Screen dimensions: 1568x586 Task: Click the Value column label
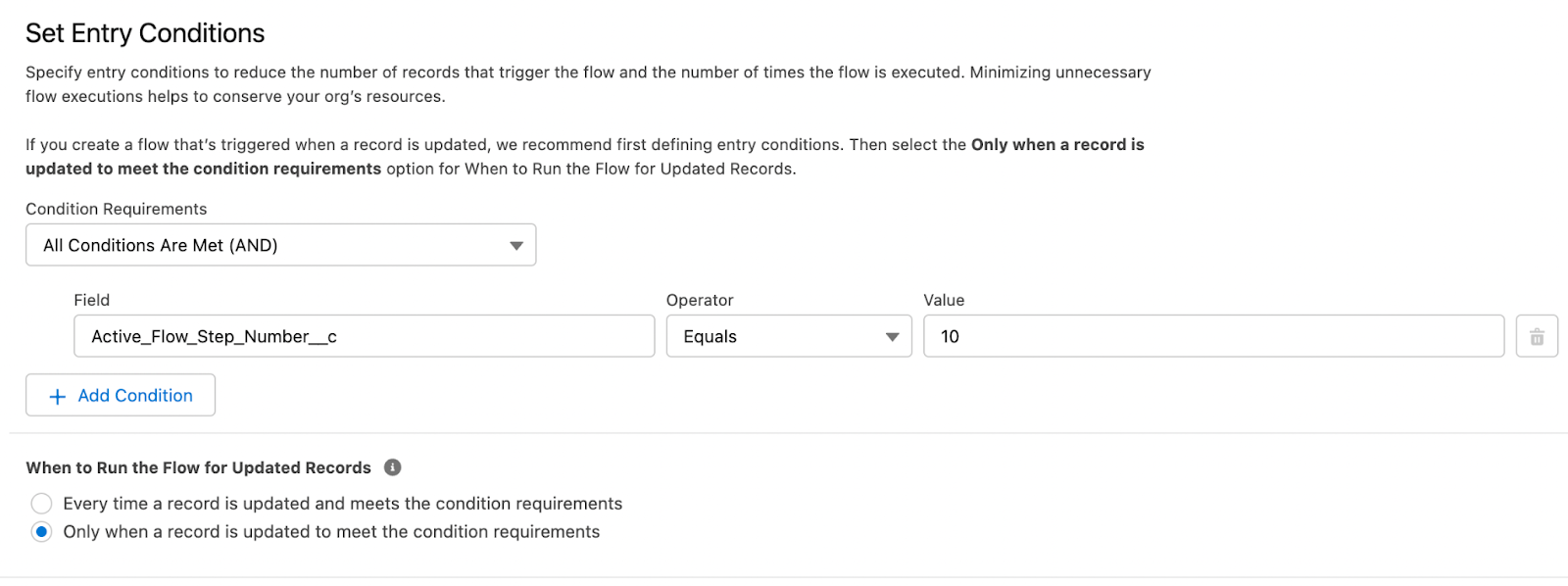pyautogui.click(x=944, y=300)
